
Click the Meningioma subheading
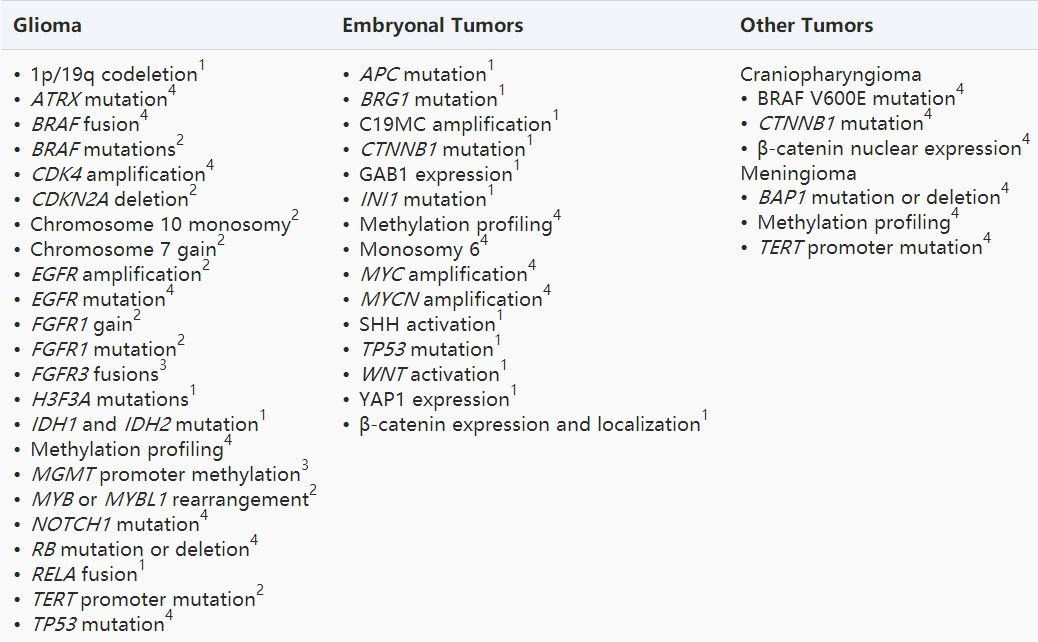(798, 174)
